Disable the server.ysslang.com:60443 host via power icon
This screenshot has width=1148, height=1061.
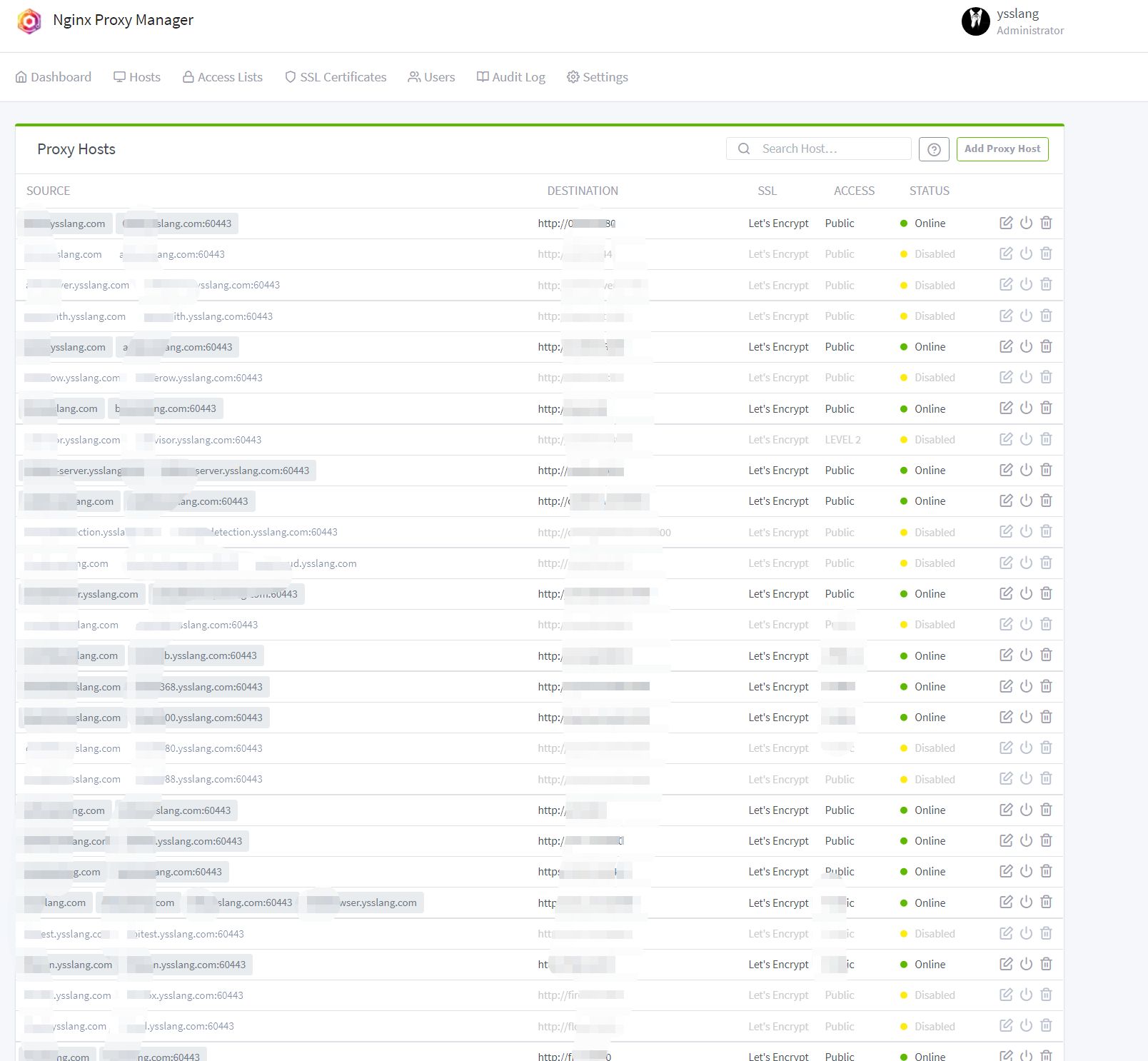click(x=1026, y=470)
